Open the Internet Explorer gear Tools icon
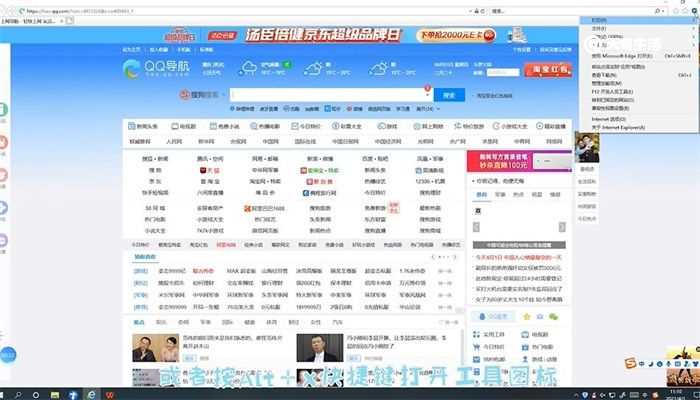 (696, 11)
